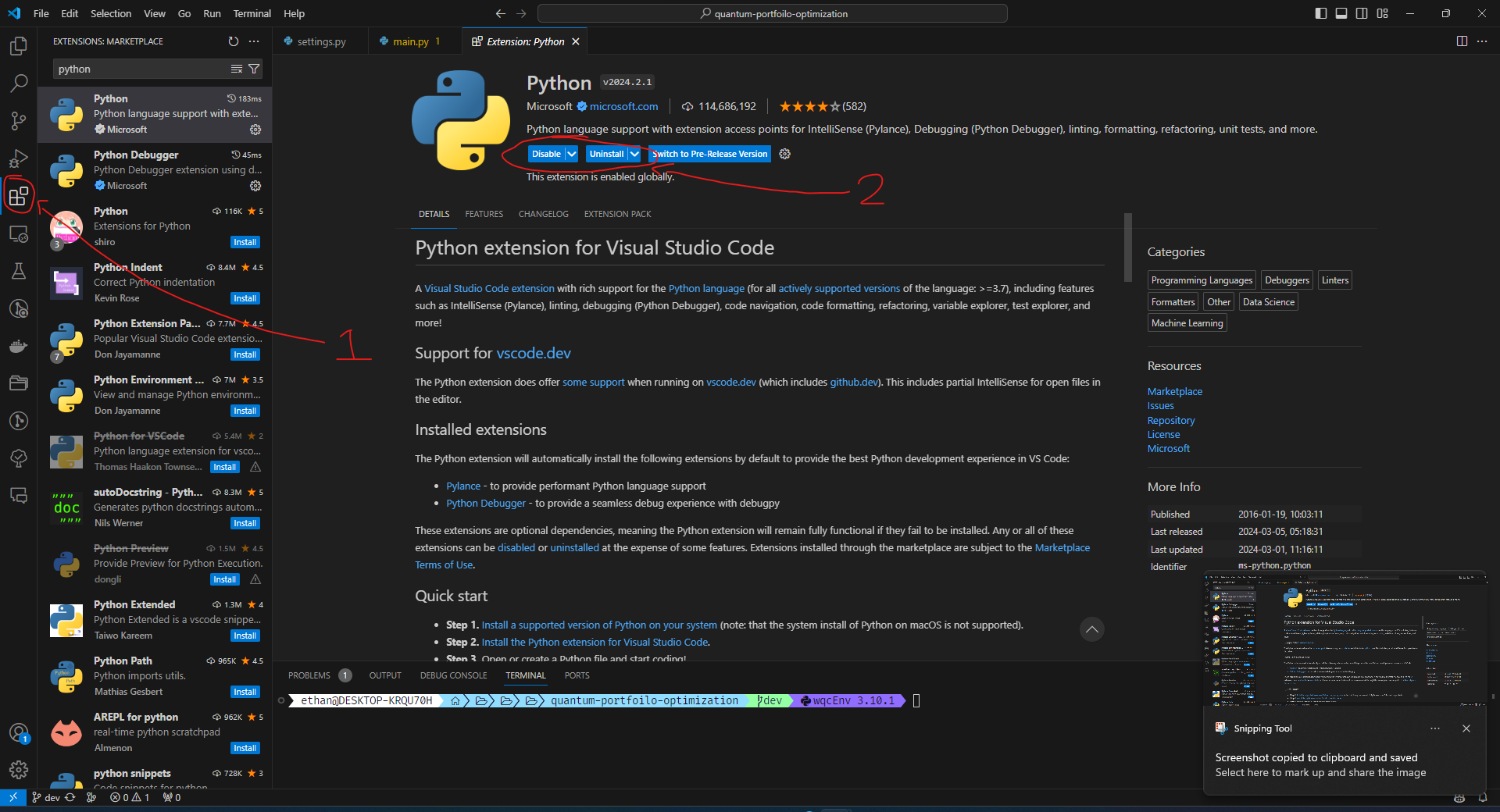Open the Terminal menu

(x=252, y=13)
